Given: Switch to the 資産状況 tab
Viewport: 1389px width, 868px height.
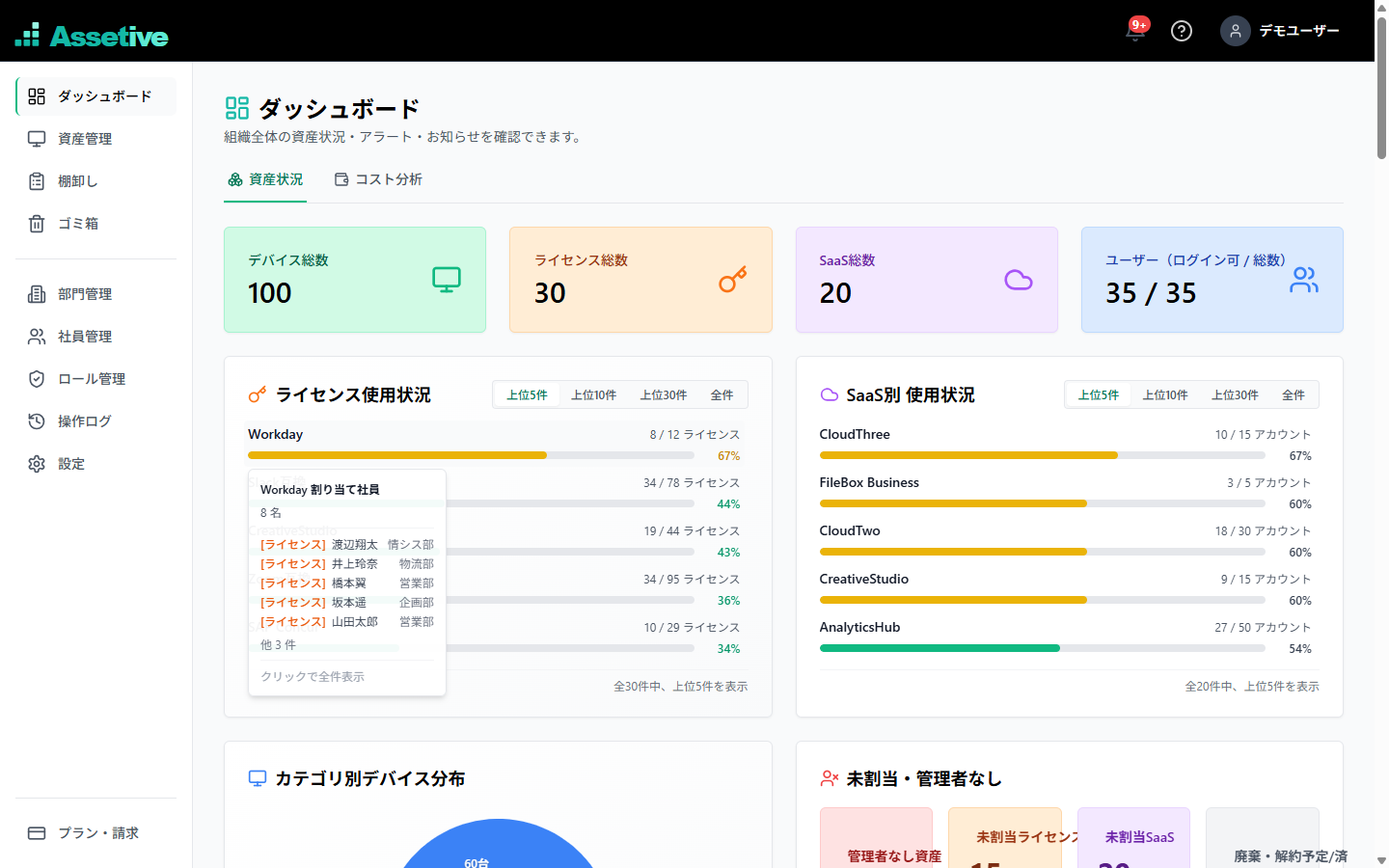Looking at the screenshot, I should point(265,179).
